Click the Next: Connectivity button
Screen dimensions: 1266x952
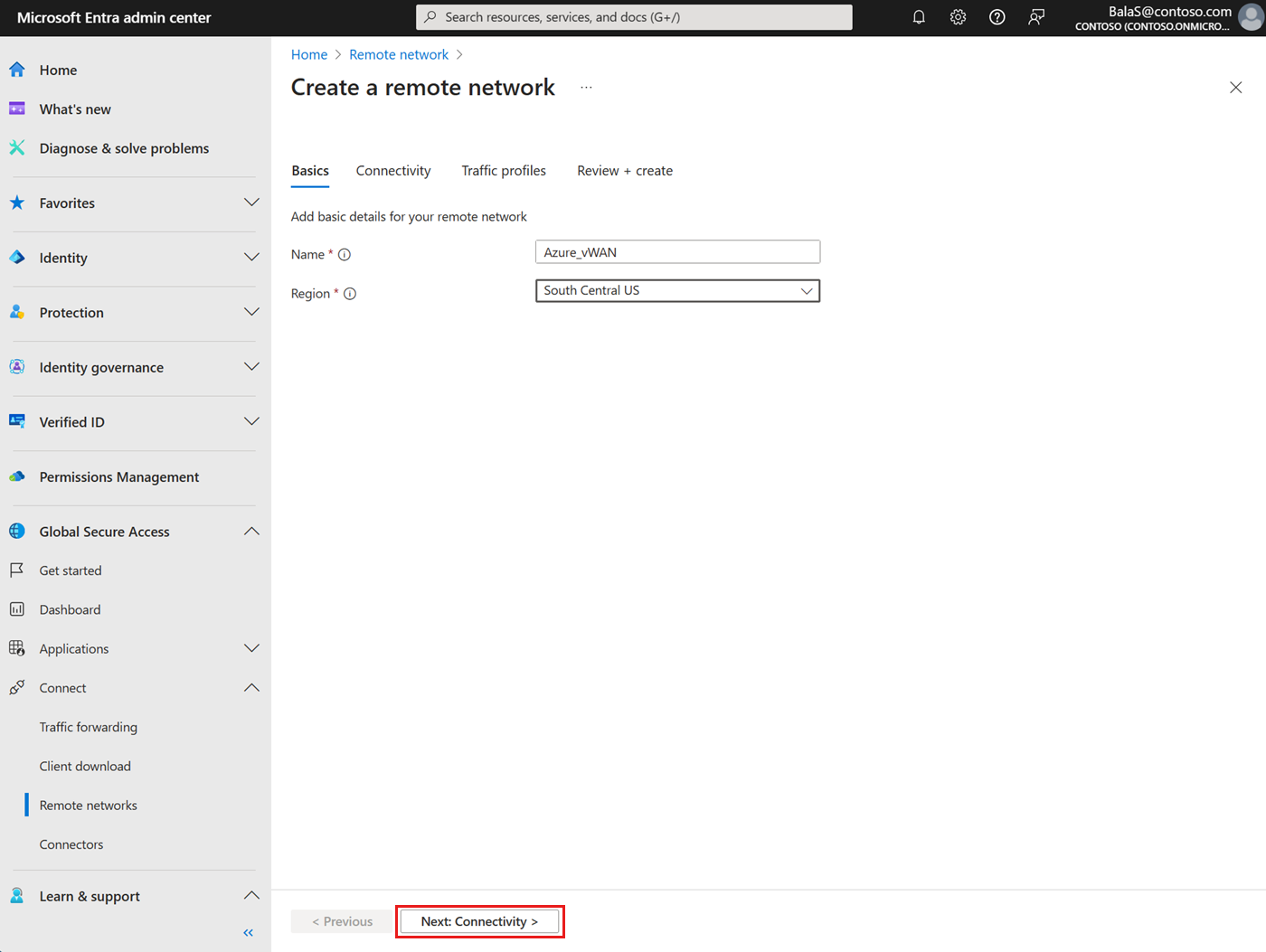(x=479, y=920)
